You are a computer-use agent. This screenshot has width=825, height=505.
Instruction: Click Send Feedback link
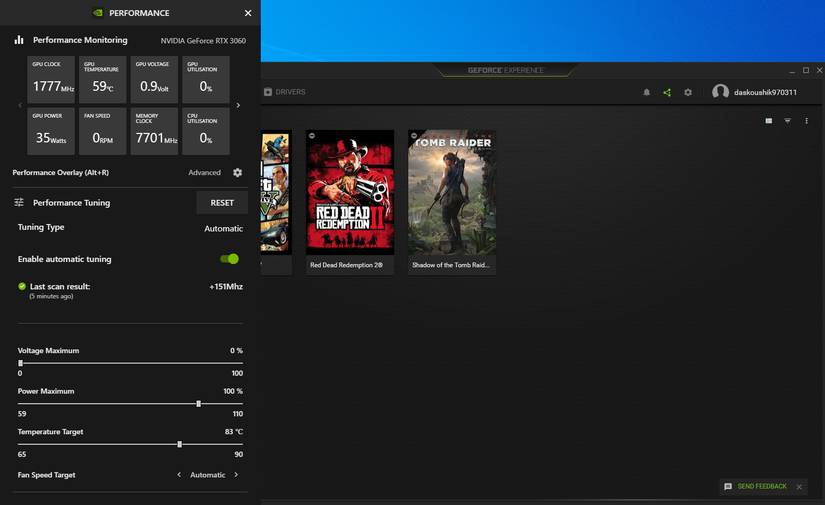(x=761, y=487)
